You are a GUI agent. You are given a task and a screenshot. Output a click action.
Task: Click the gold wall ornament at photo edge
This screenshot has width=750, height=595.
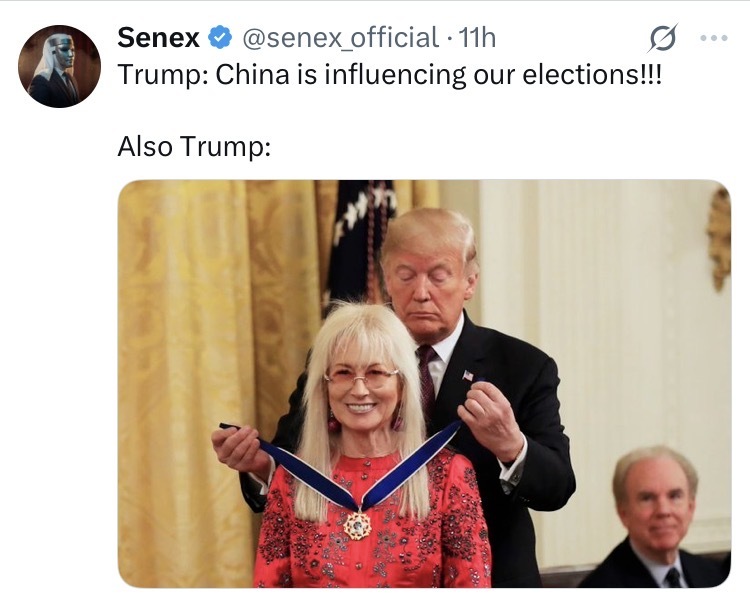click(719, 237)
